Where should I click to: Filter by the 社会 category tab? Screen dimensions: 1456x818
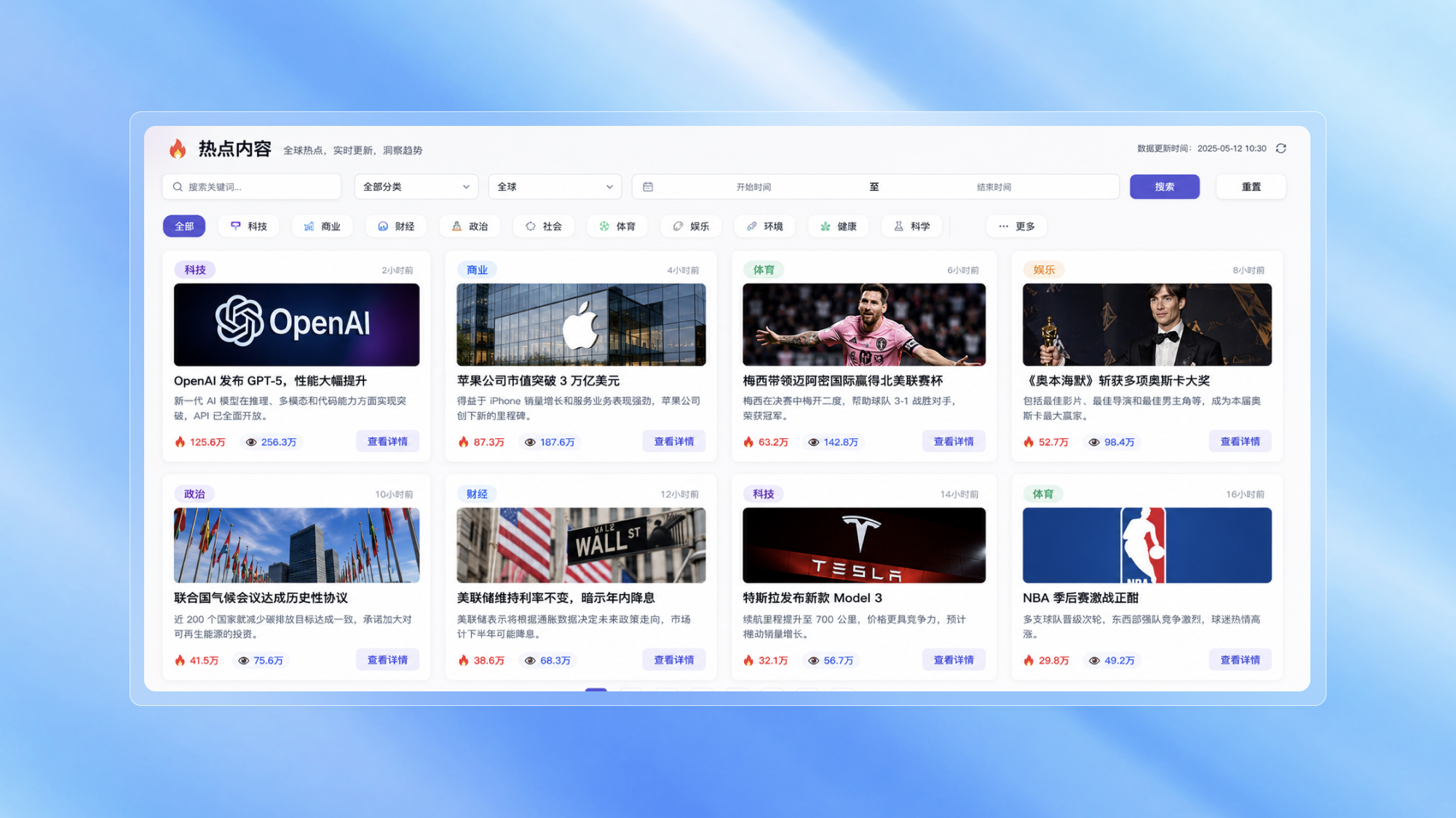[543, 226]
